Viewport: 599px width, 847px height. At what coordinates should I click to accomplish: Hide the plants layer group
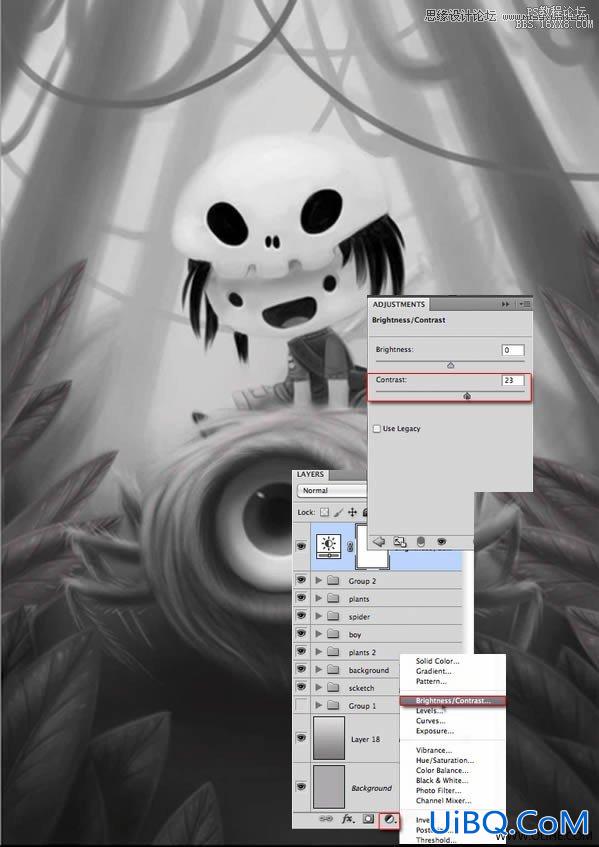[301, 599]
